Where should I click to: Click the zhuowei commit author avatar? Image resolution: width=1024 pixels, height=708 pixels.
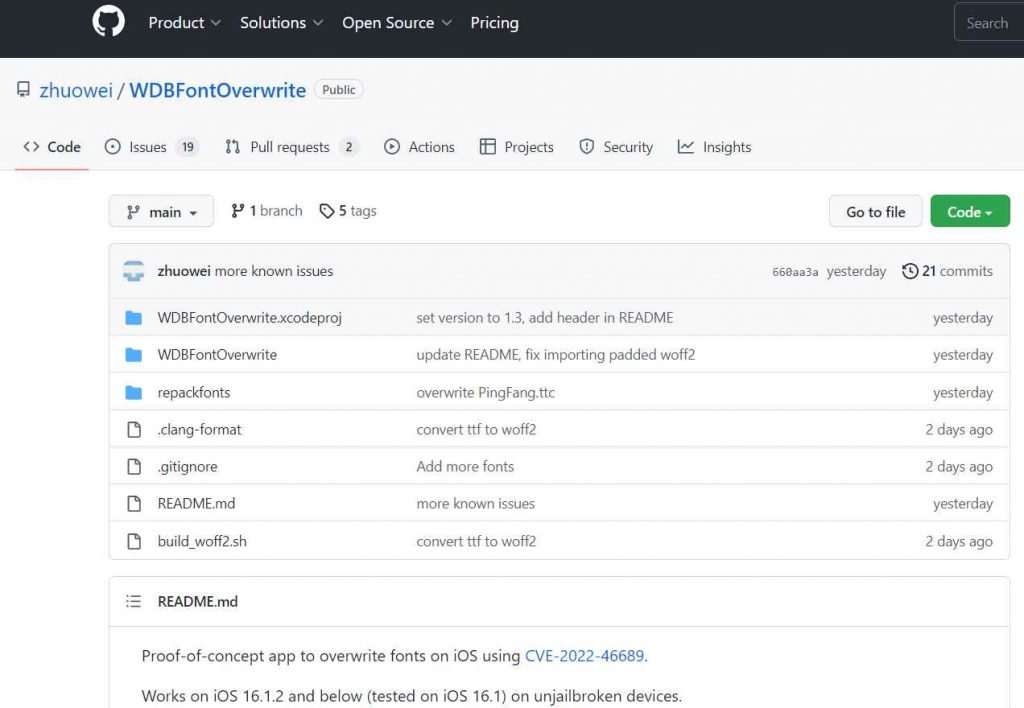tap(134, 271)
